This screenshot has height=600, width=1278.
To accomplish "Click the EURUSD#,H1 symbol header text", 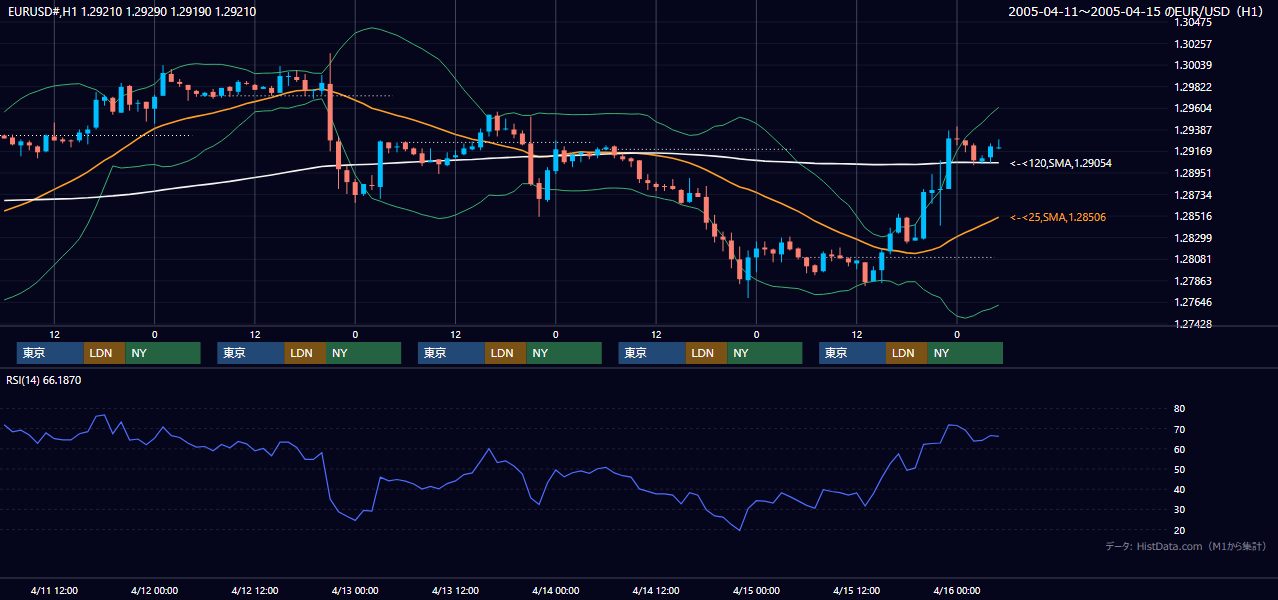I will 131,12.
